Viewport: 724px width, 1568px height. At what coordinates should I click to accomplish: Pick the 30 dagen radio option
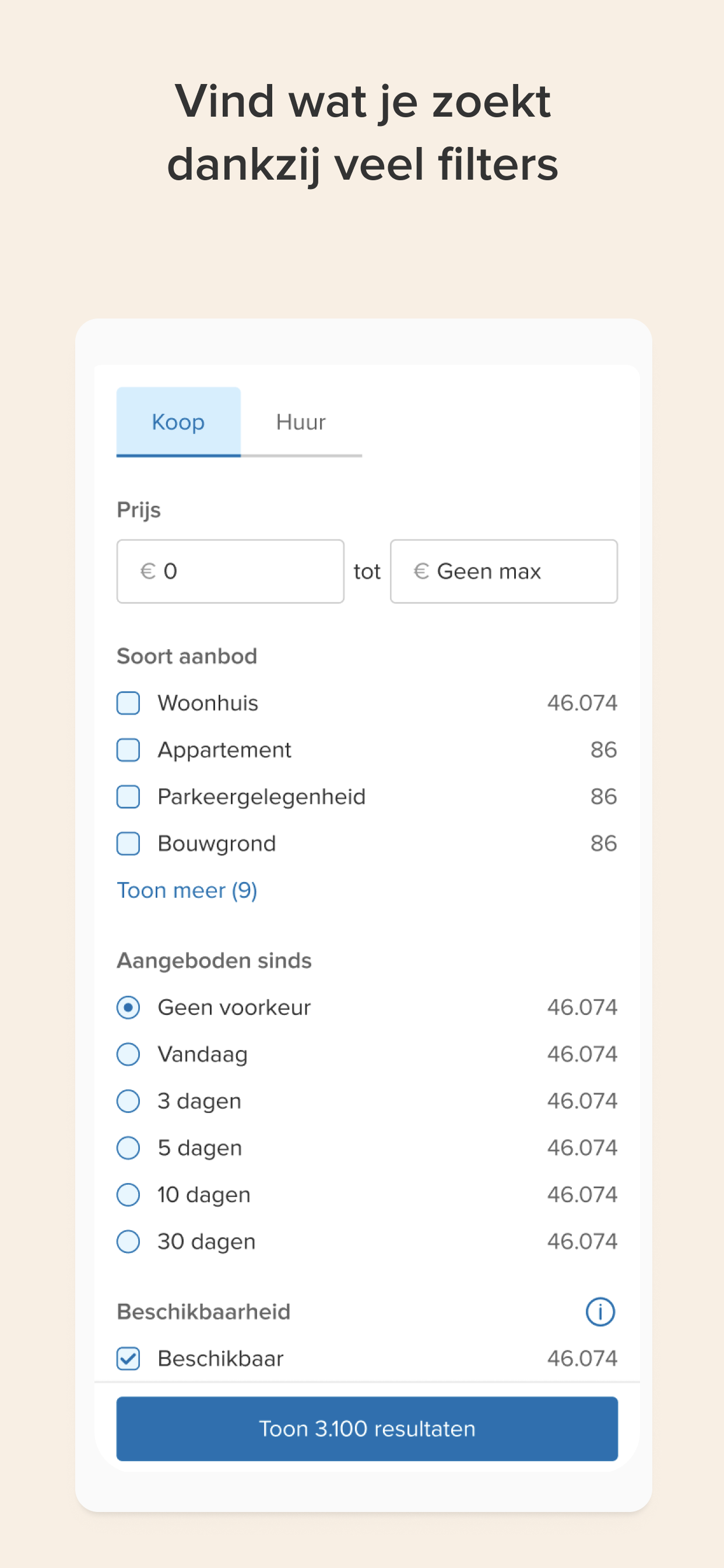point(128,1242)
